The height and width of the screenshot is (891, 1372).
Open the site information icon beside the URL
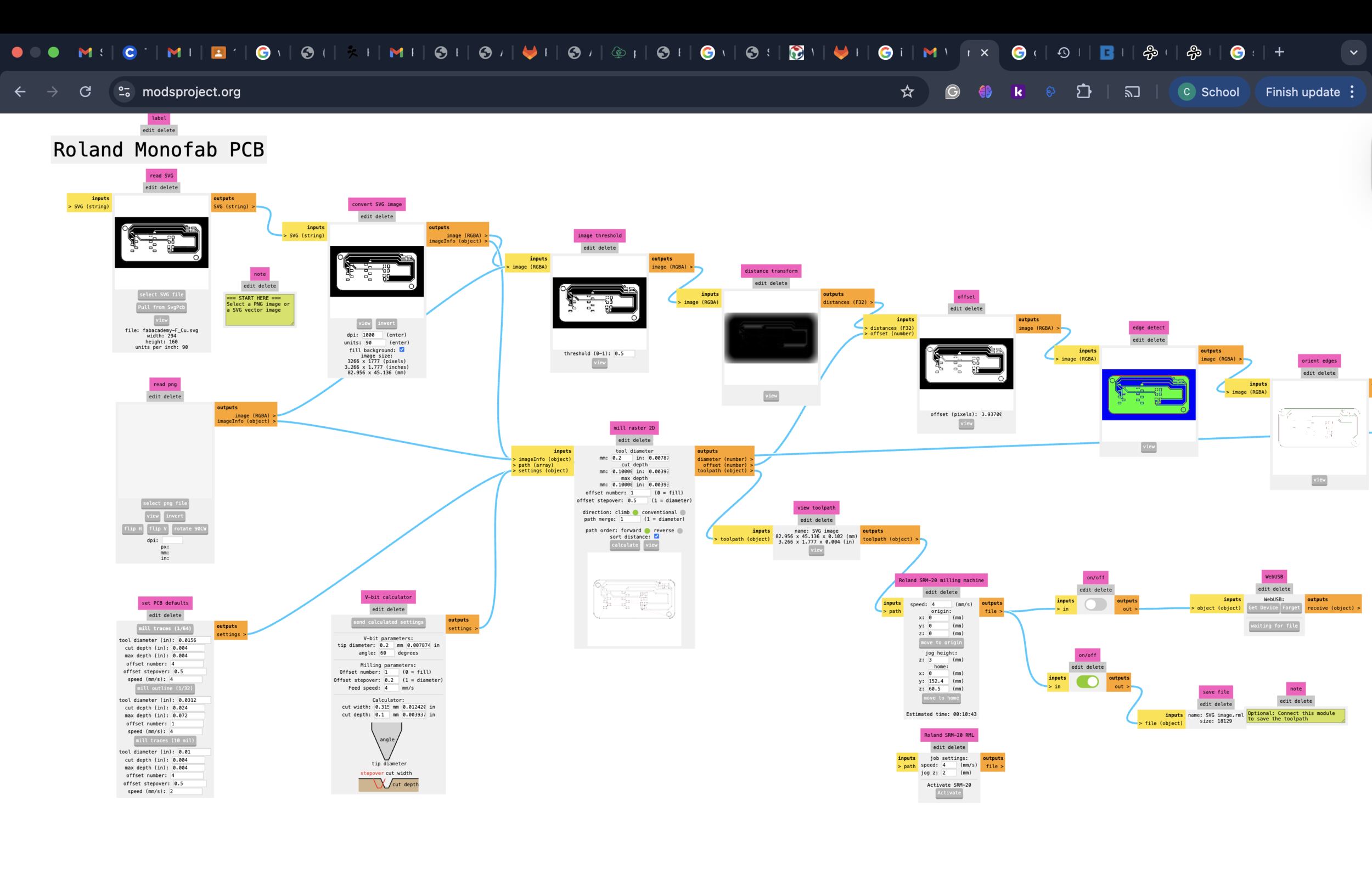click(124, 92)
